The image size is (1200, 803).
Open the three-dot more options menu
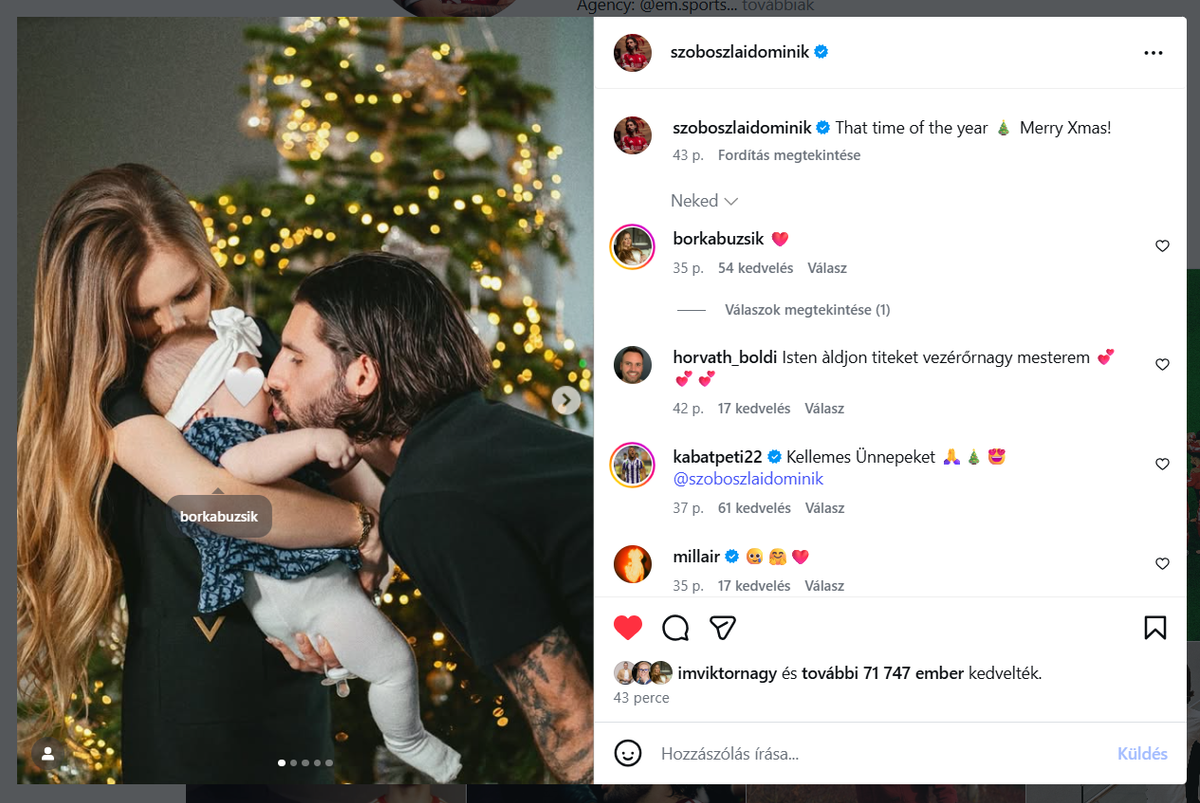click(x=1153, y=53)
